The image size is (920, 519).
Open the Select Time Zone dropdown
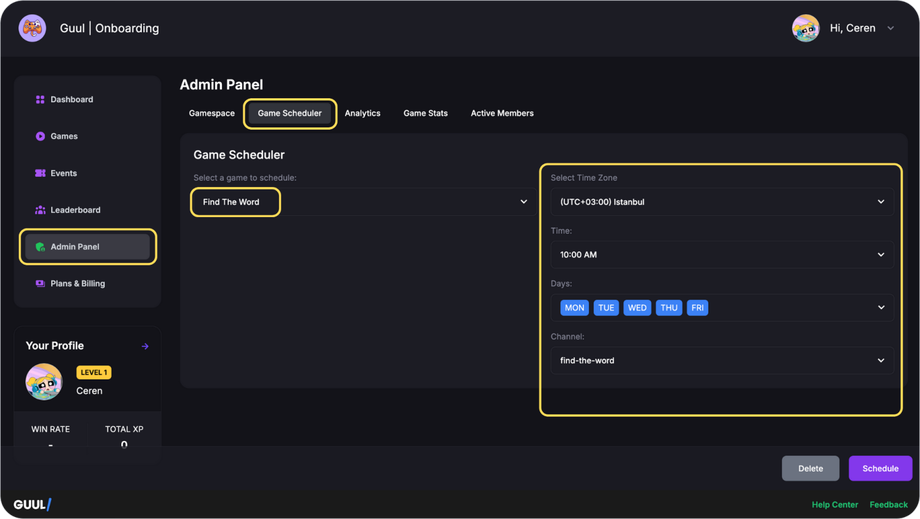coord(722,202)
